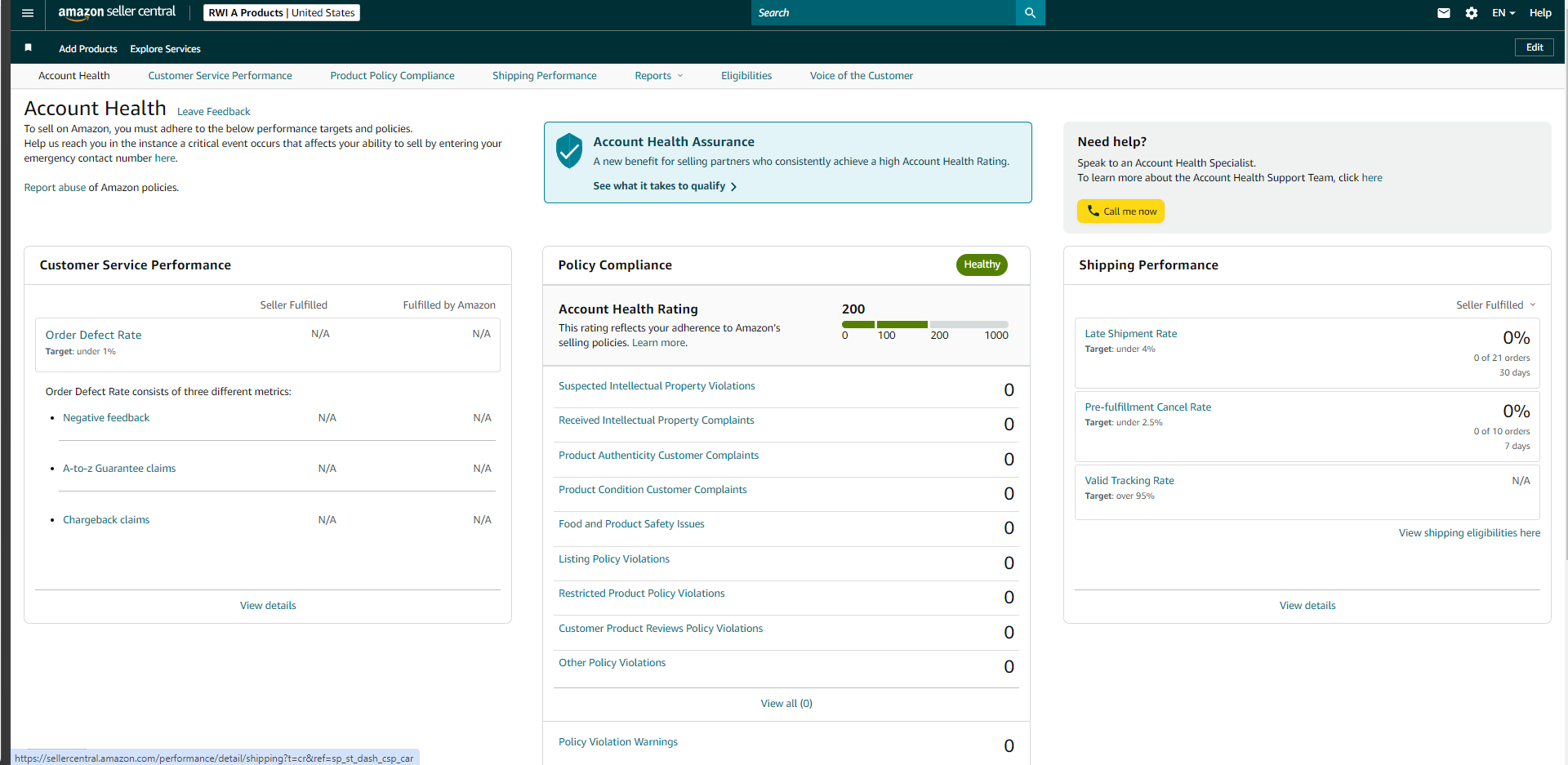Open the EN language dropdown
1568x765 pixels.
[x=1503, y=13]
